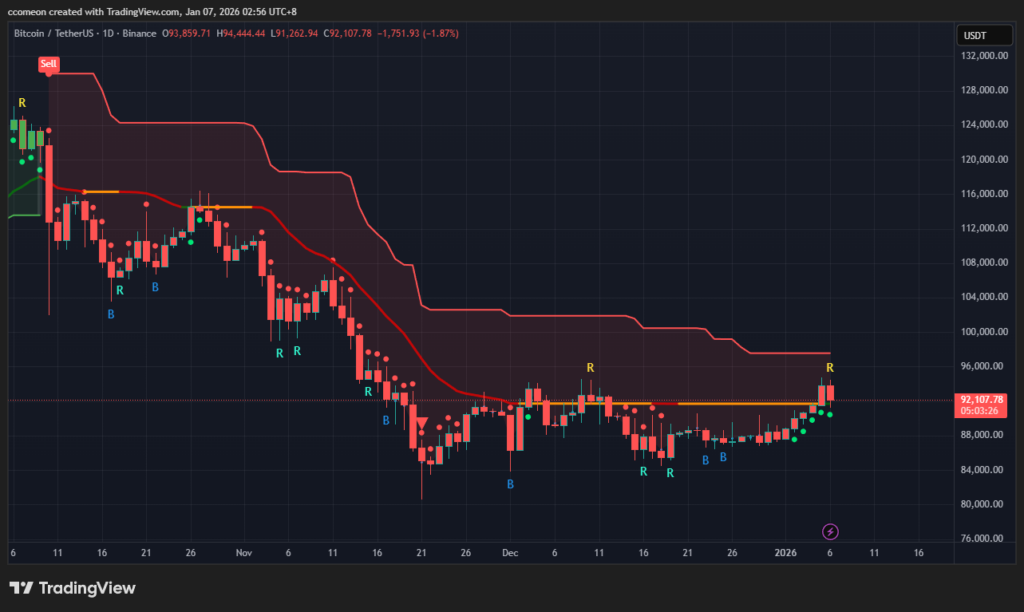Click the yellow R marker near December 11
This screenshot has width=1024, height=612.
[590, 368]
